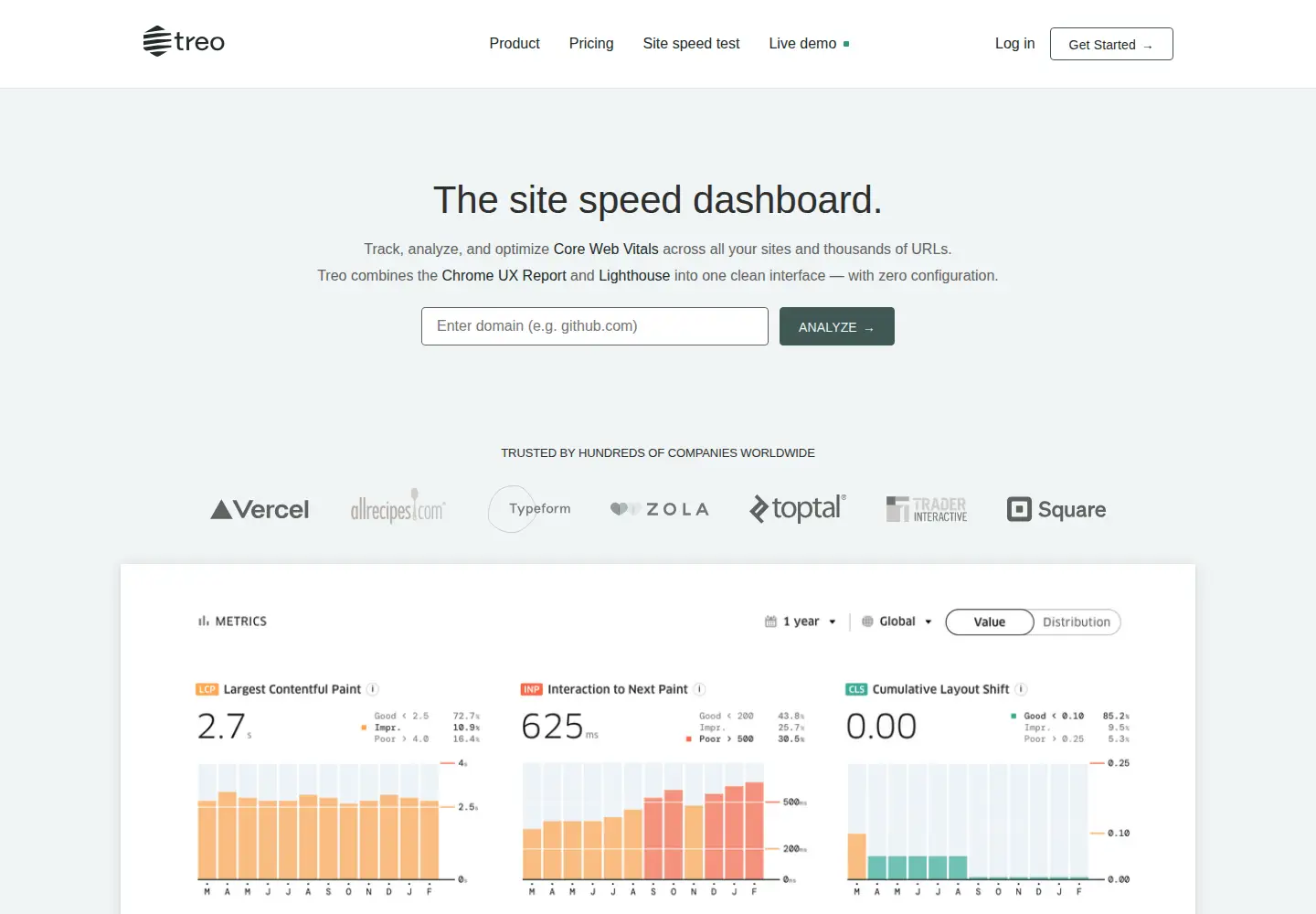Click the 'Largest Contentful Paint' title
Screen dimensions: 1316x914
[x=292, y=689]
